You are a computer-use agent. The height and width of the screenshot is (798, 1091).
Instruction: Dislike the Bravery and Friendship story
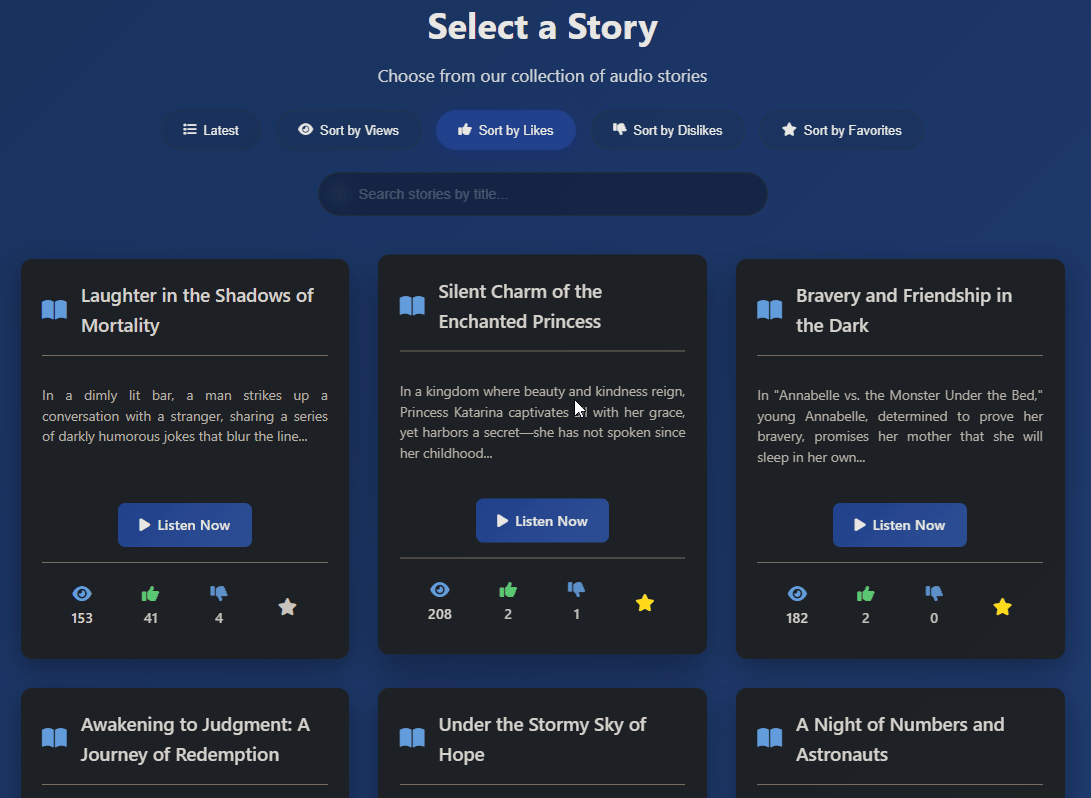tap(934, 594)
